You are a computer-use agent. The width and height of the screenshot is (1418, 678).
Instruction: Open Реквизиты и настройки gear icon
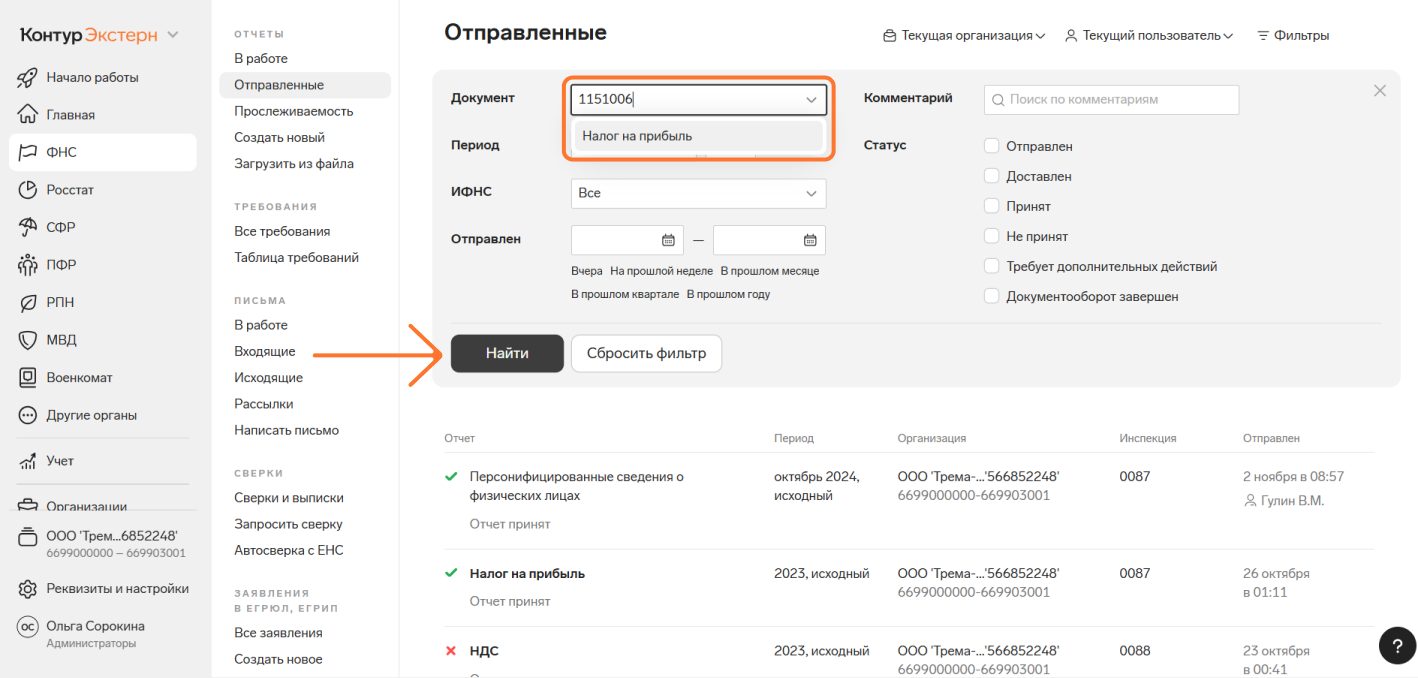[28, 588]
